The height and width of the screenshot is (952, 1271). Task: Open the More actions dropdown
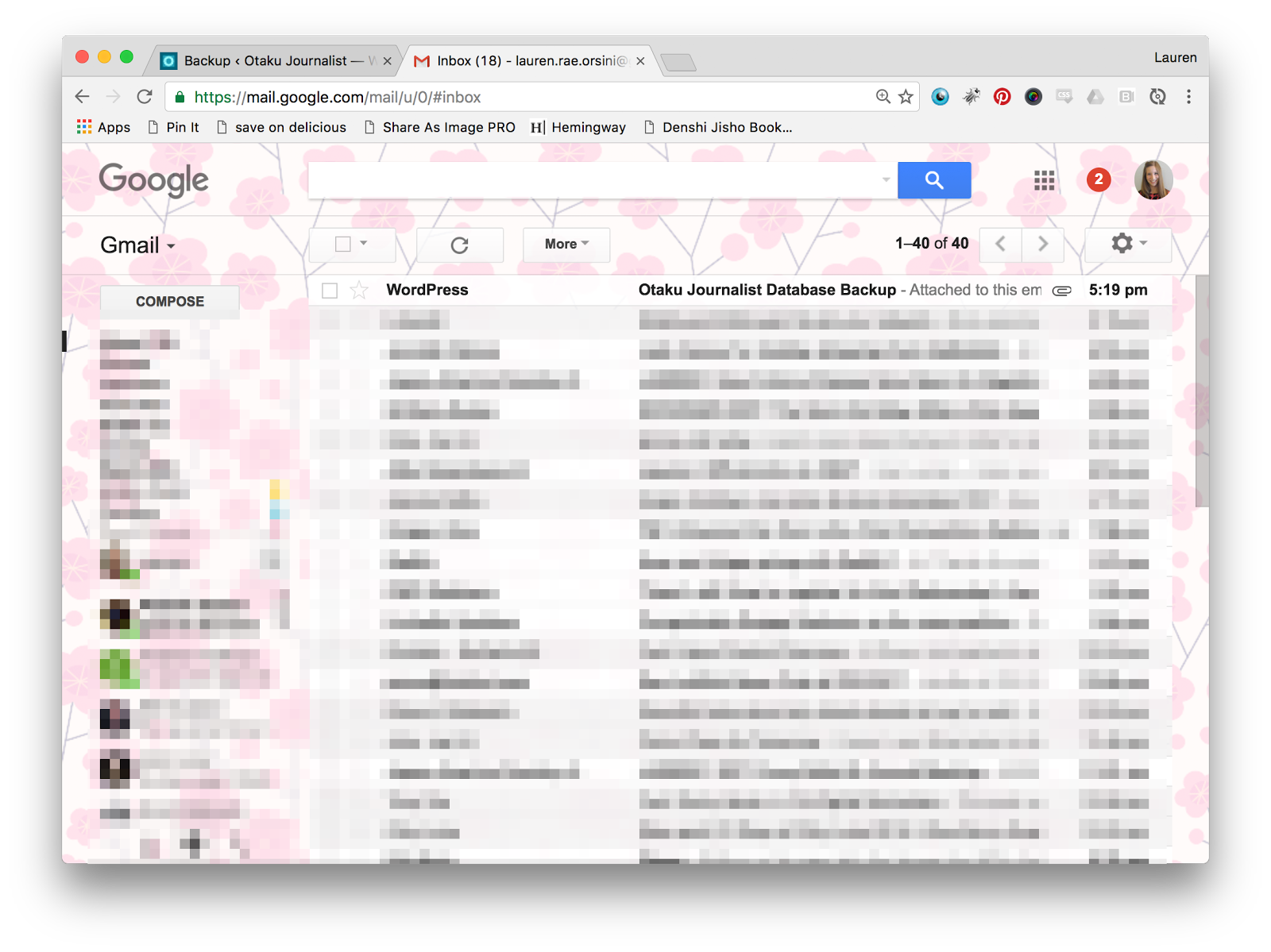point(566,245)
